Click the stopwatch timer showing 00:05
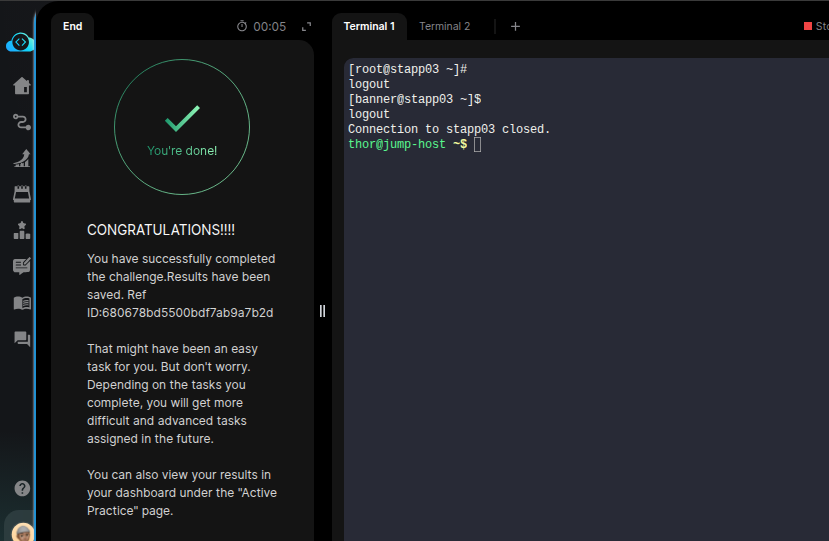This screenshot has height=541, width=829. 261,27
